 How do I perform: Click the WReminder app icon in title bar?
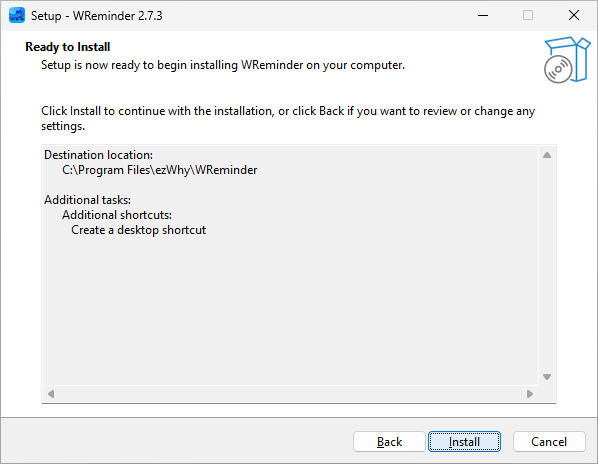pos(17,16)
